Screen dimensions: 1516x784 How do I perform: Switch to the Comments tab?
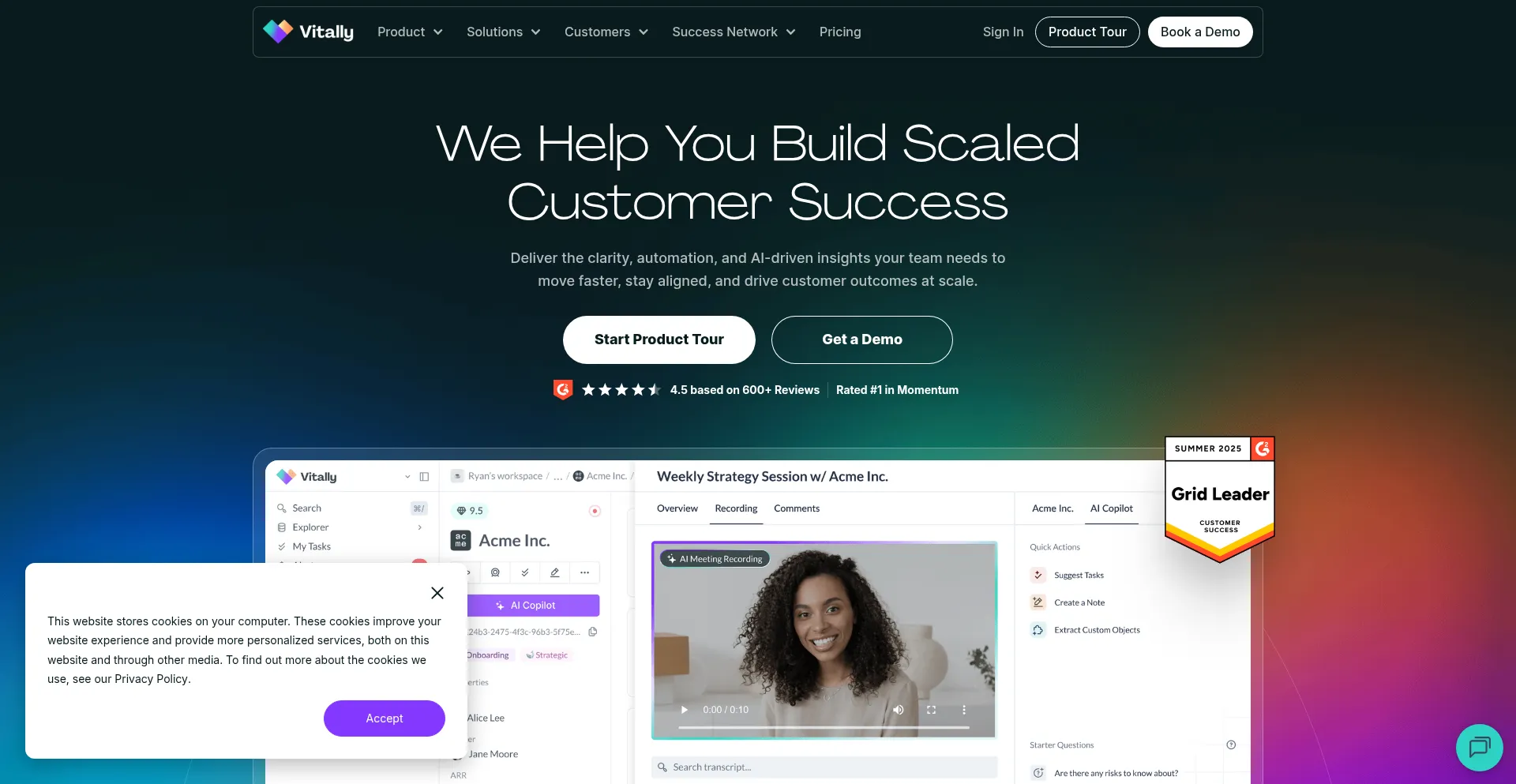(797, 508)
